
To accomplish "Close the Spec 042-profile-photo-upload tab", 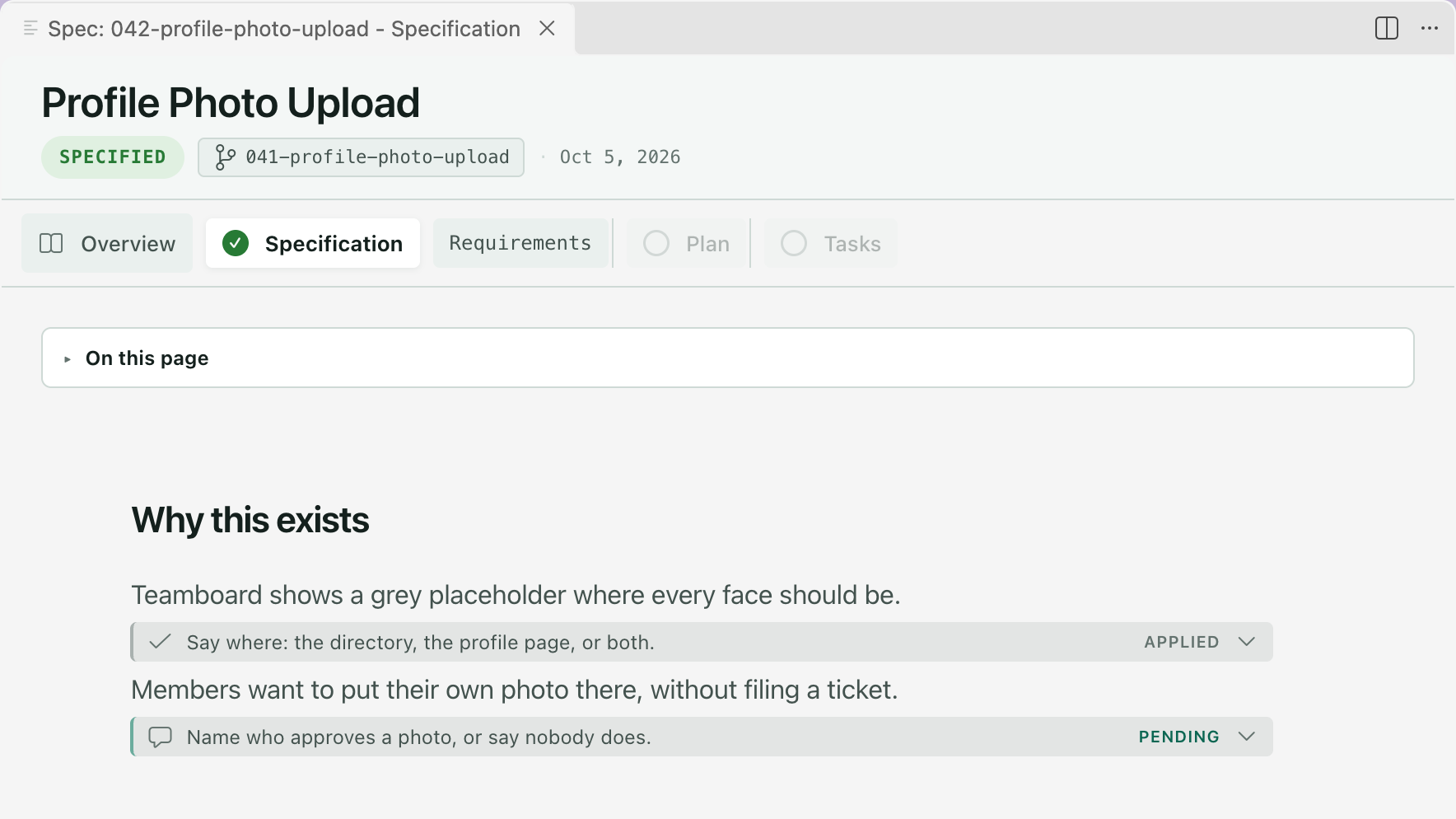I will pyautogui.click(x=547, y=28).
